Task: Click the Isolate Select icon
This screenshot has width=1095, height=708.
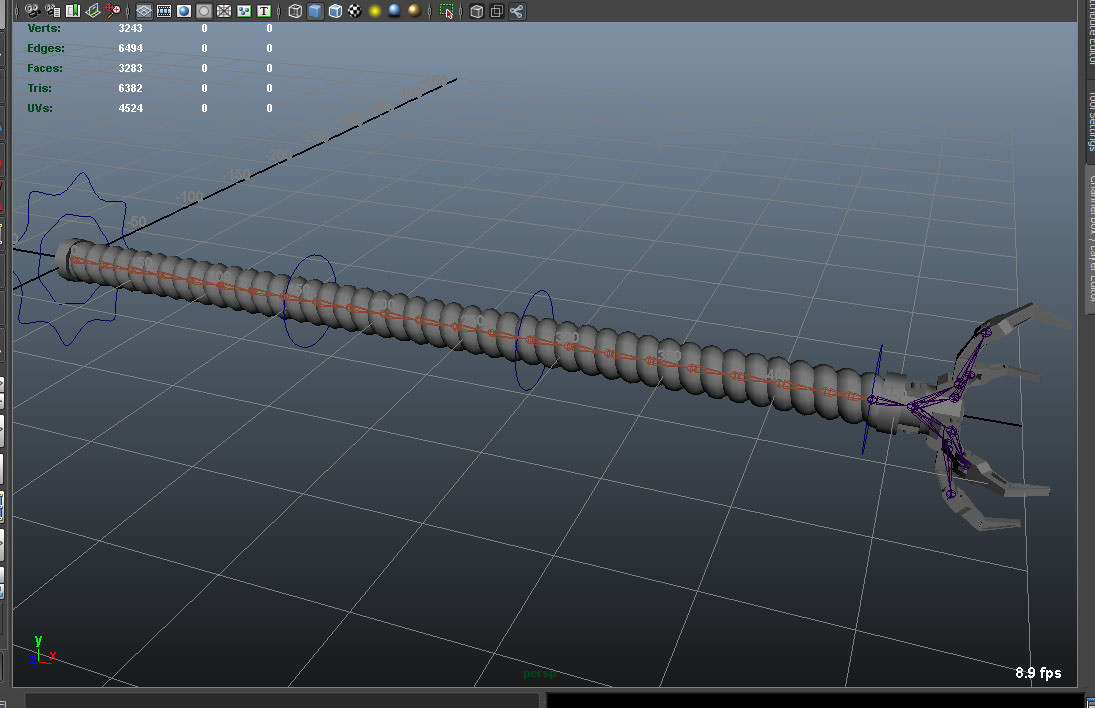Action: pos(446,11)
